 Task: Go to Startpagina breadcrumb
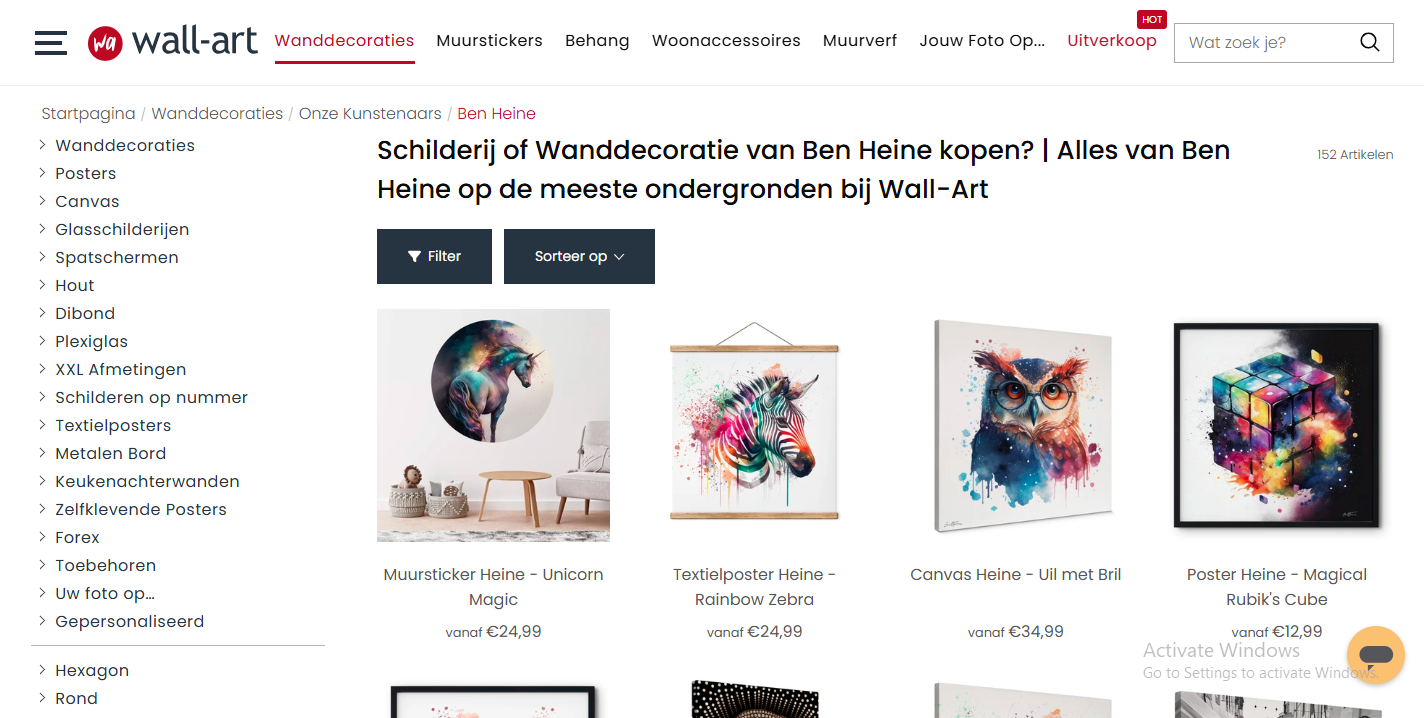click(x=88, y=114)
